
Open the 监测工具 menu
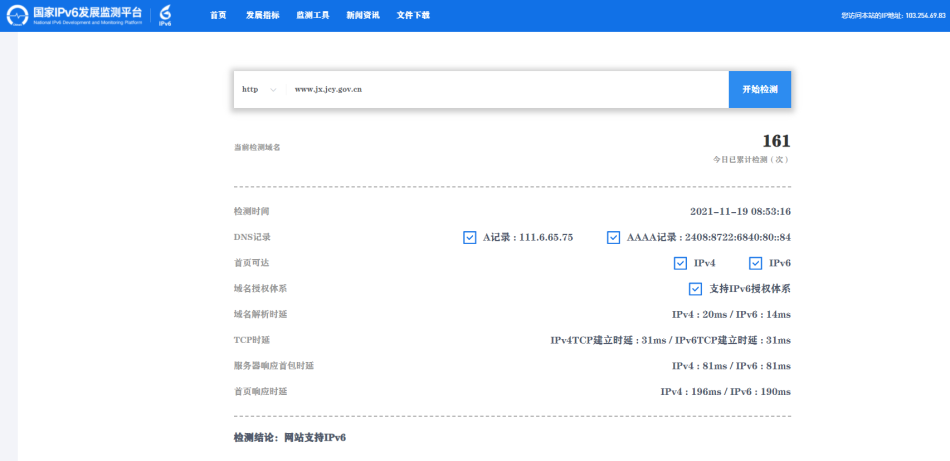pyautogui.click(x=313, y=16)
